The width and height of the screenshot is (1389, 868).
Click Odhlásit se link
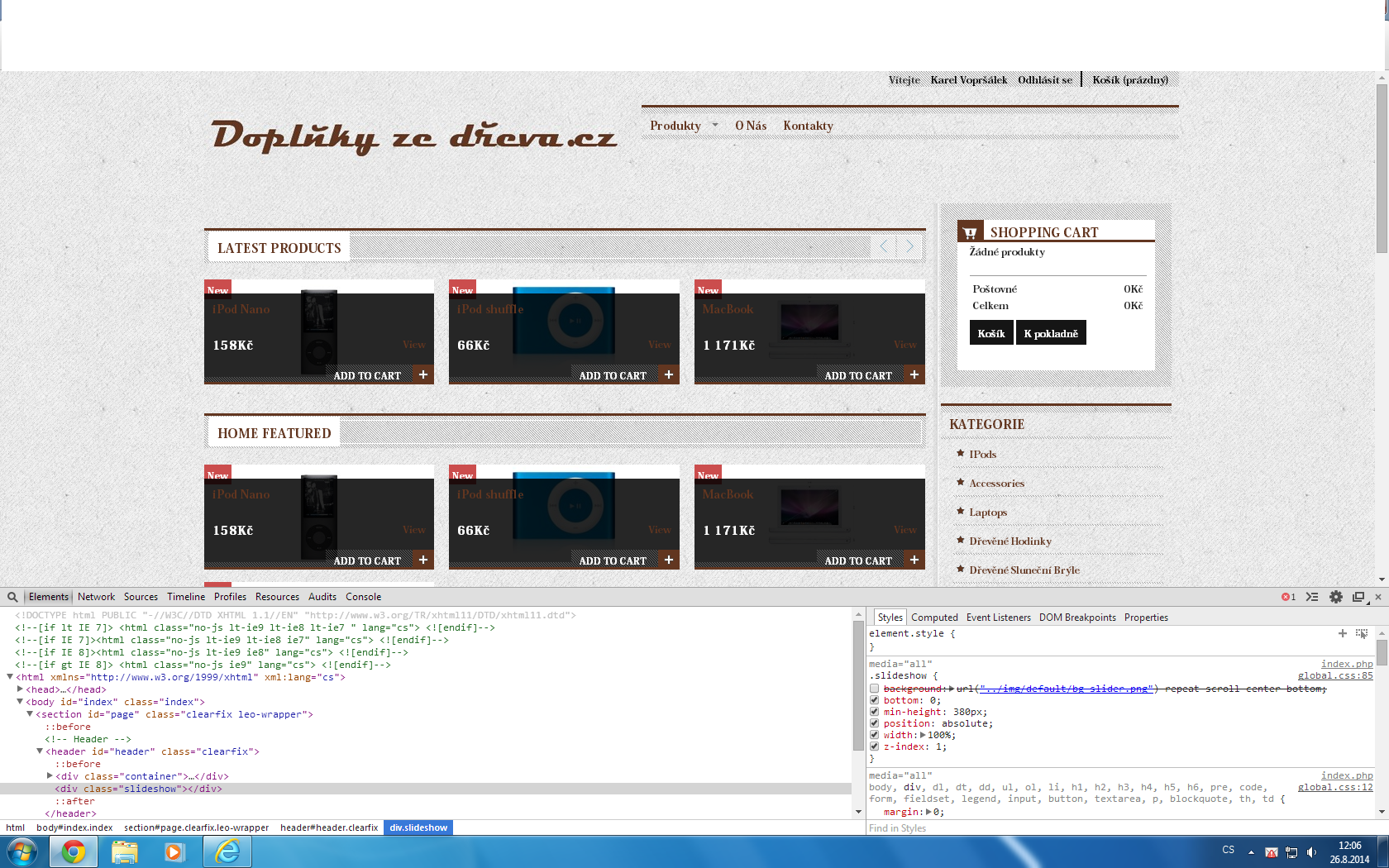coord(1045,80)
